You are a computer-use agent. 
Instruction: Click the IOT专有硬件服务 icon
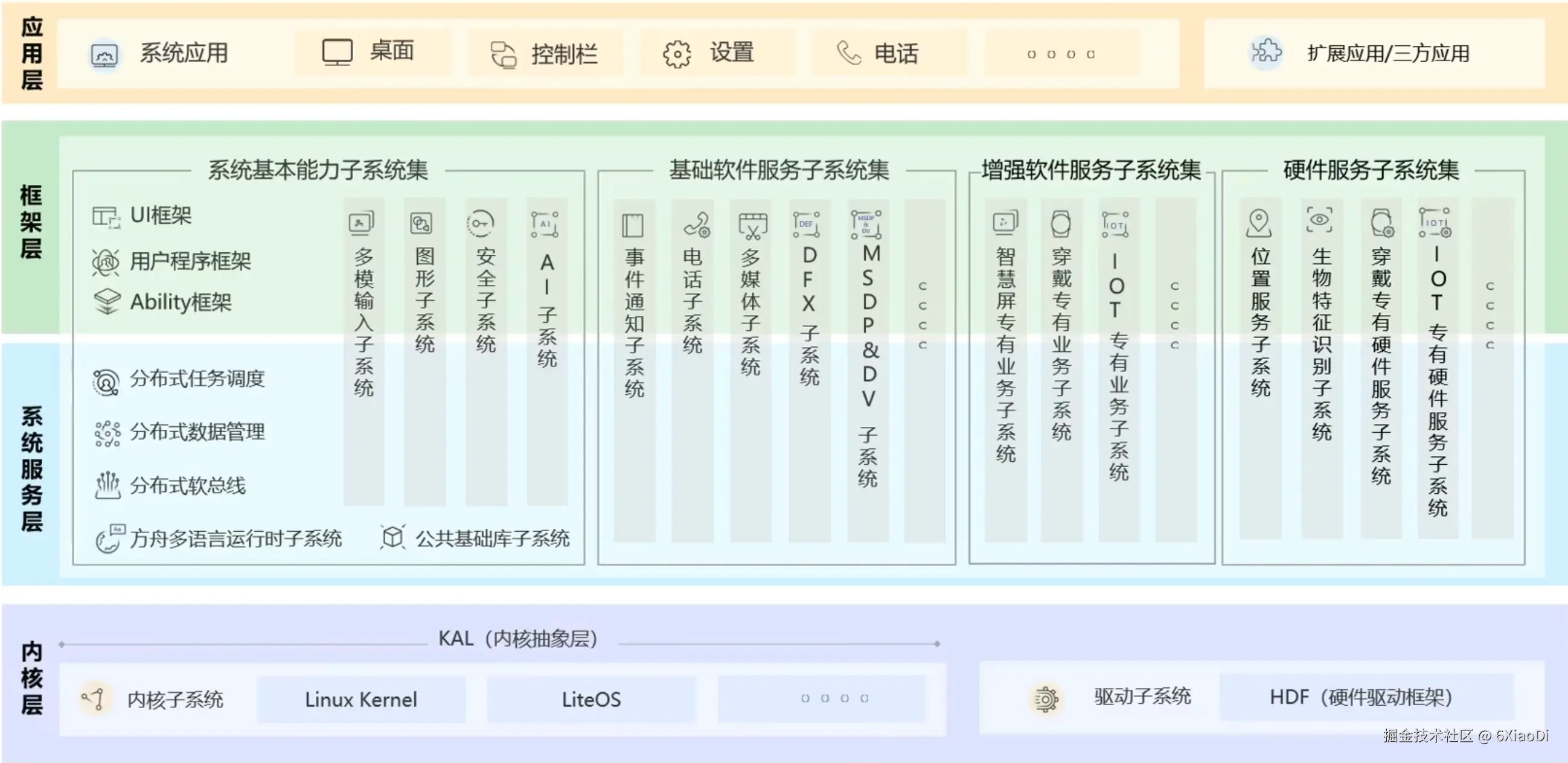pyautogui.click(x=1435, y=223)
